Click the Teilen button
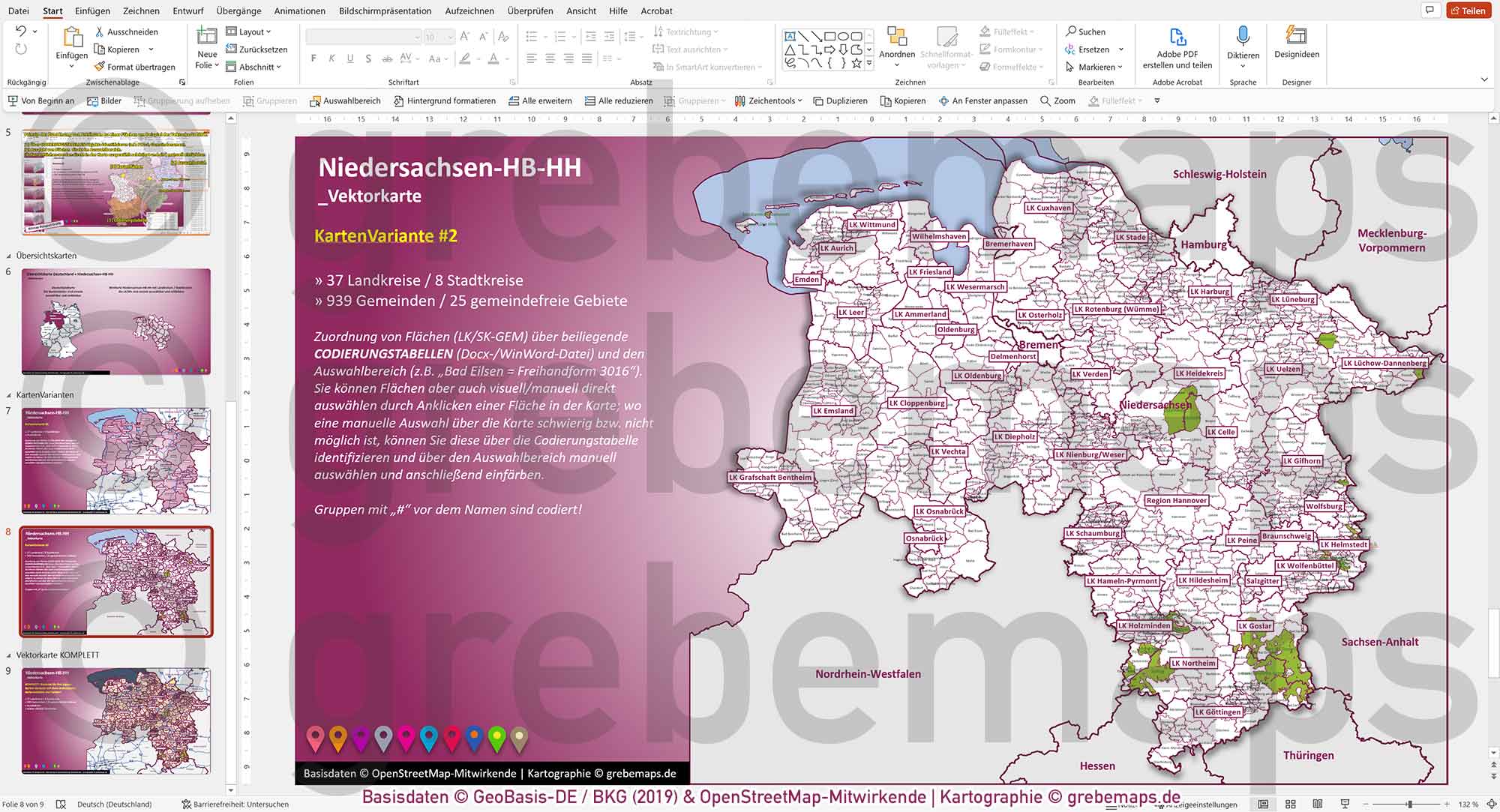 pos(1468,10)
